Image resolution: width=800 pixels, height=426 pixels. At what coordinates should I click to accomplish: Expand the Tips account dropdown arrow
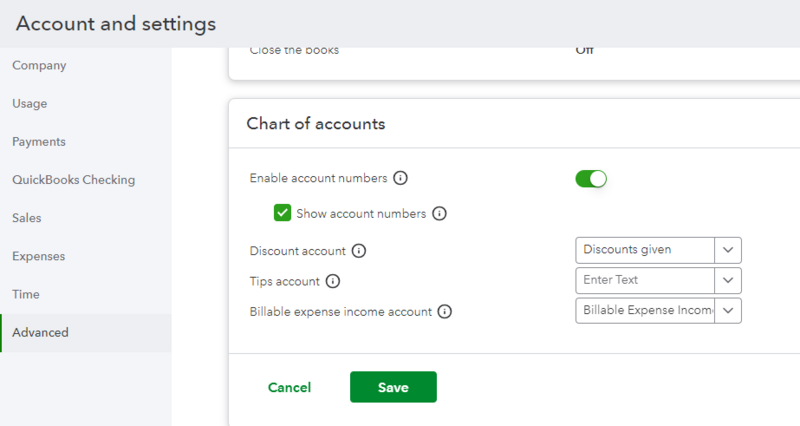pos(728,280)
